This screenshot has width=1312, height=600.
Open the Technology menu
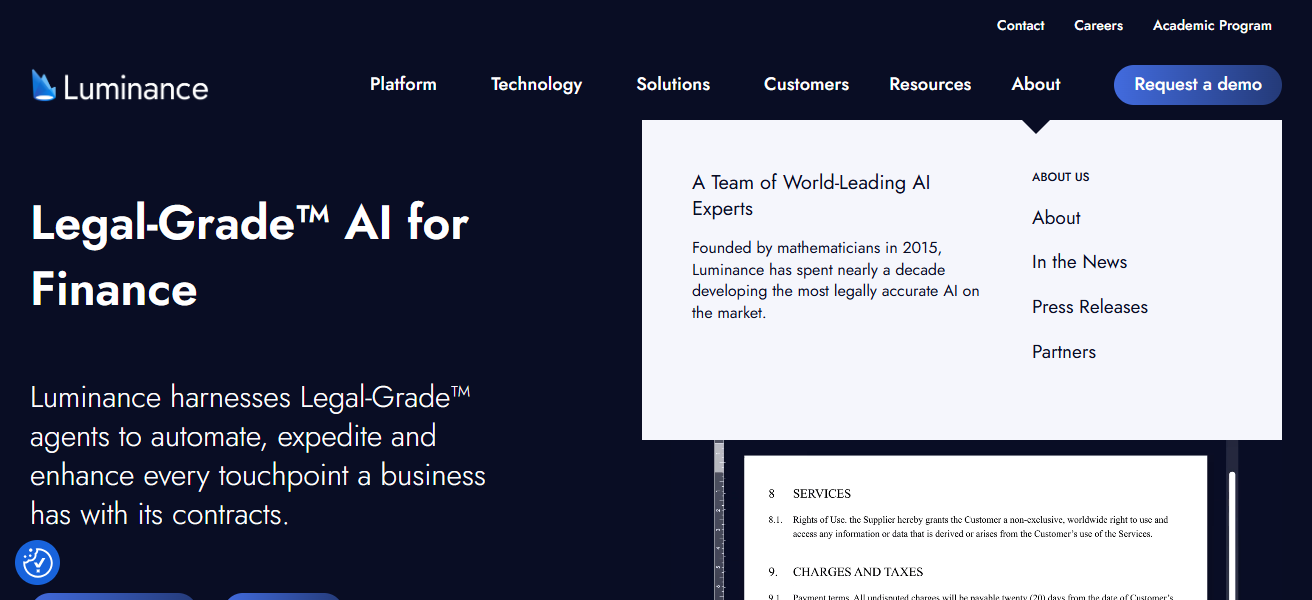(x=536, y=84)
